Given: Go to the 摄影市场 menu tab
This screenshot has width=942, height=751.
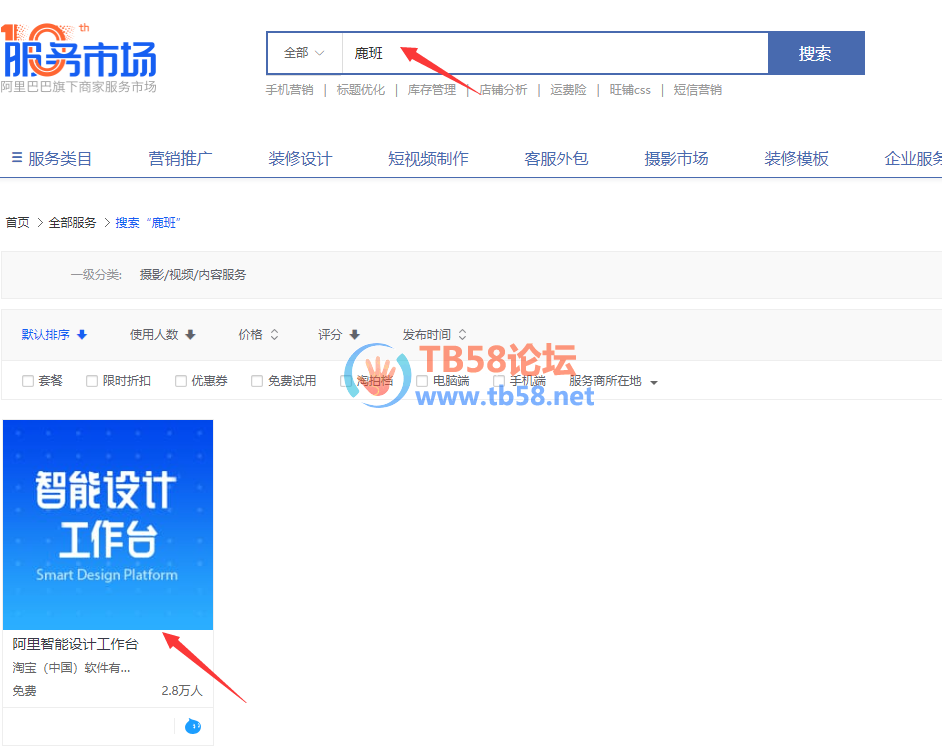Looking at the screenshot, I should click(x=676, y=158).
